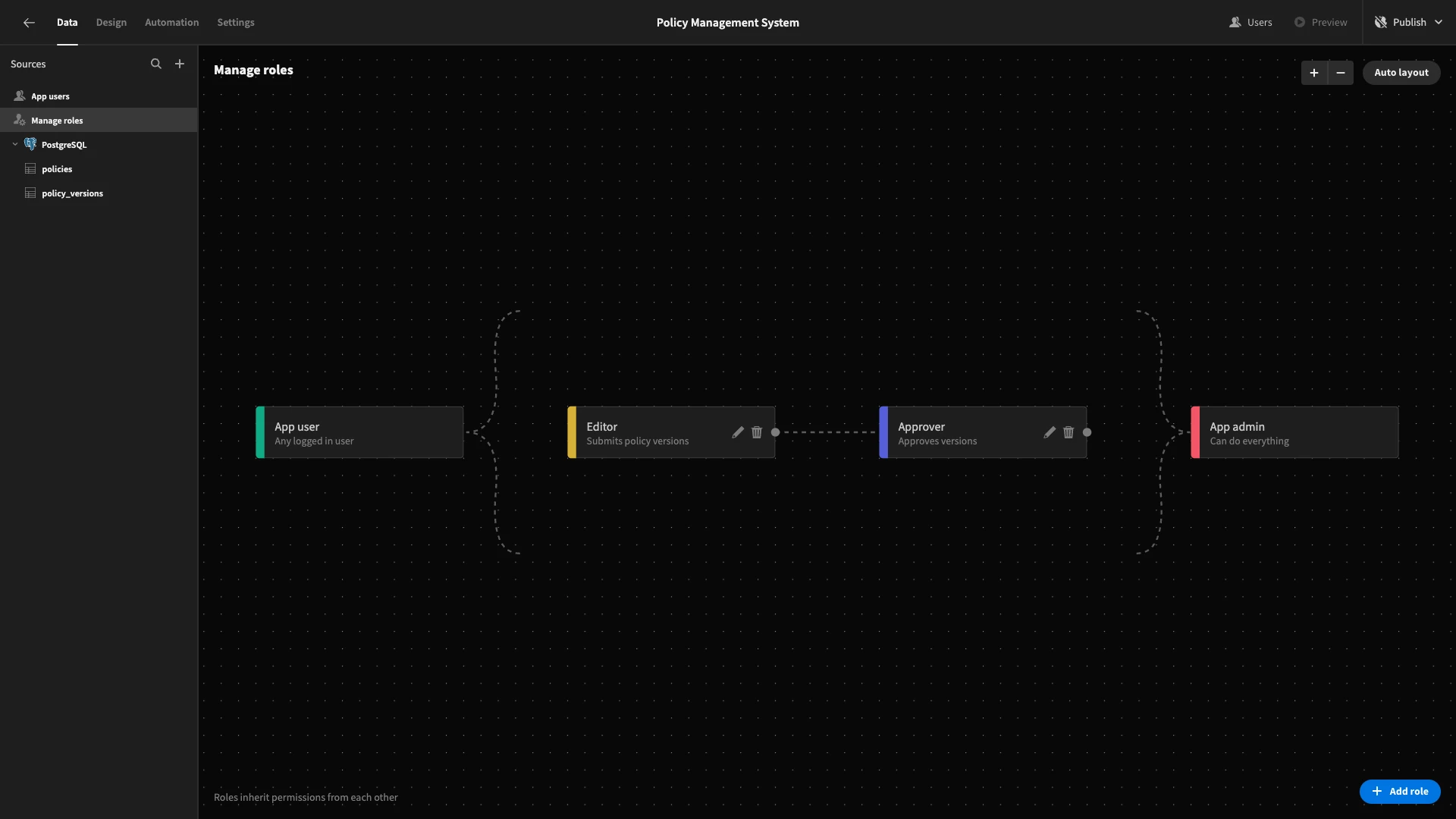The image size is (1456, 819).
Task: Zoom out on the roles canvas
Action: pyautogui.click(x=1341, y=73)
